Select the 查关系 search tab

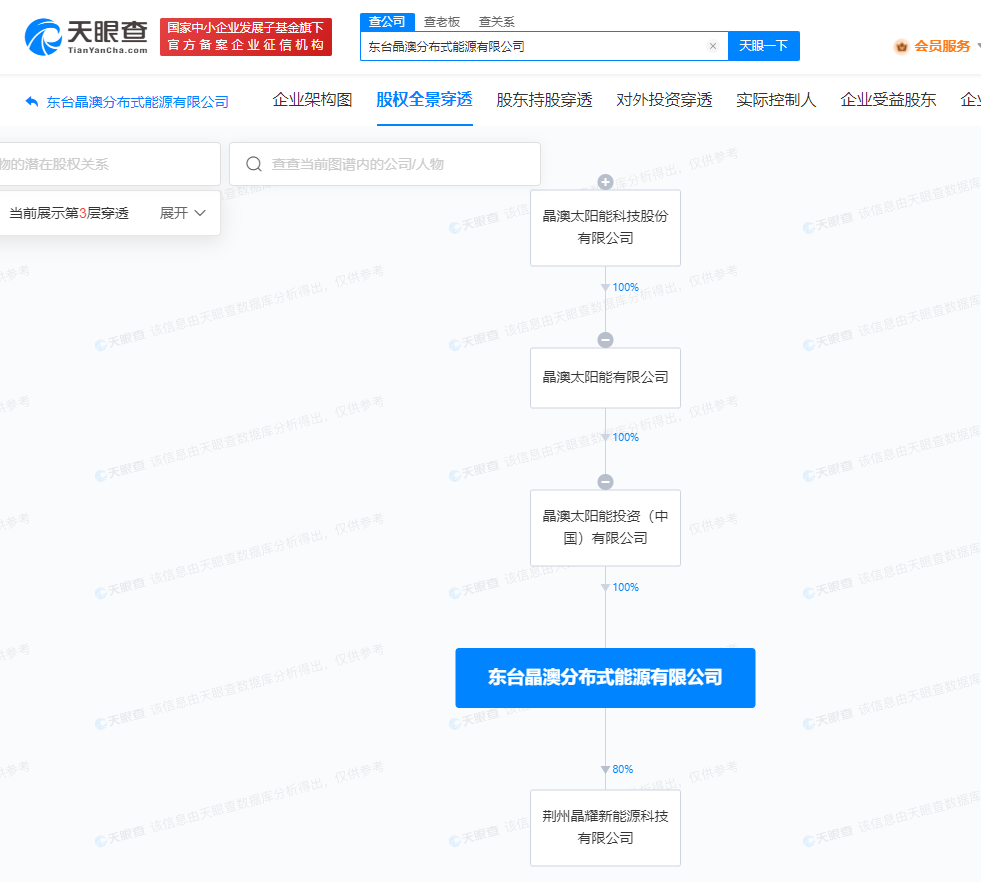[x=497, y=22]
